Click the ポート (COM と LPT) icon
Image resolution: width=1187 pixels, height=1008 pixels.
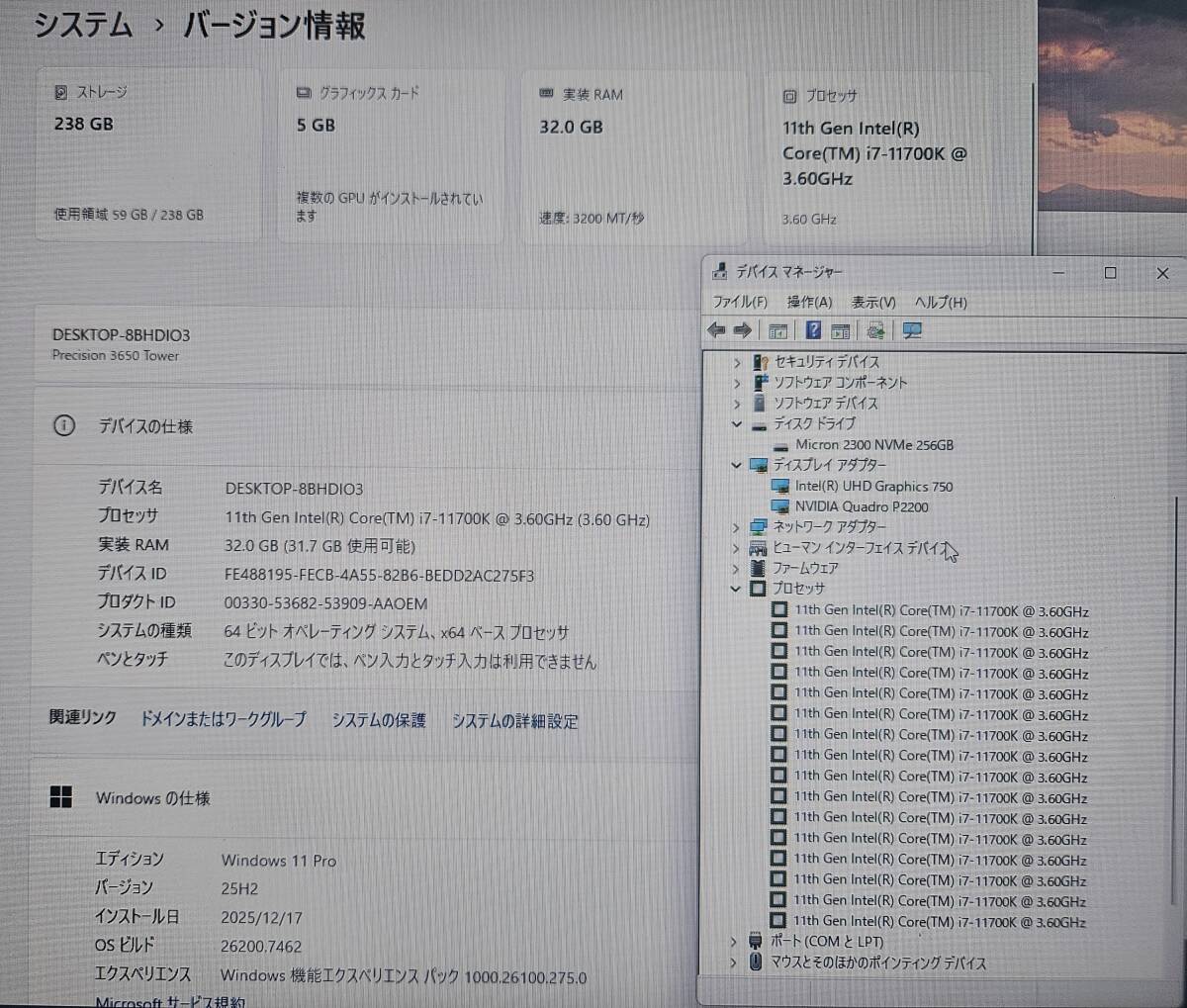756,941
